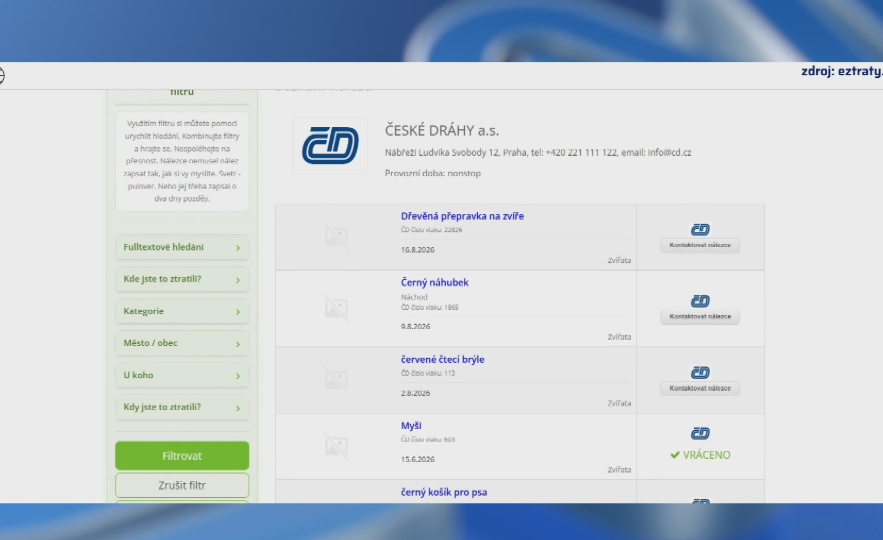Click date 9.8.2026 in Černý náhubek row

click(416, 326)
